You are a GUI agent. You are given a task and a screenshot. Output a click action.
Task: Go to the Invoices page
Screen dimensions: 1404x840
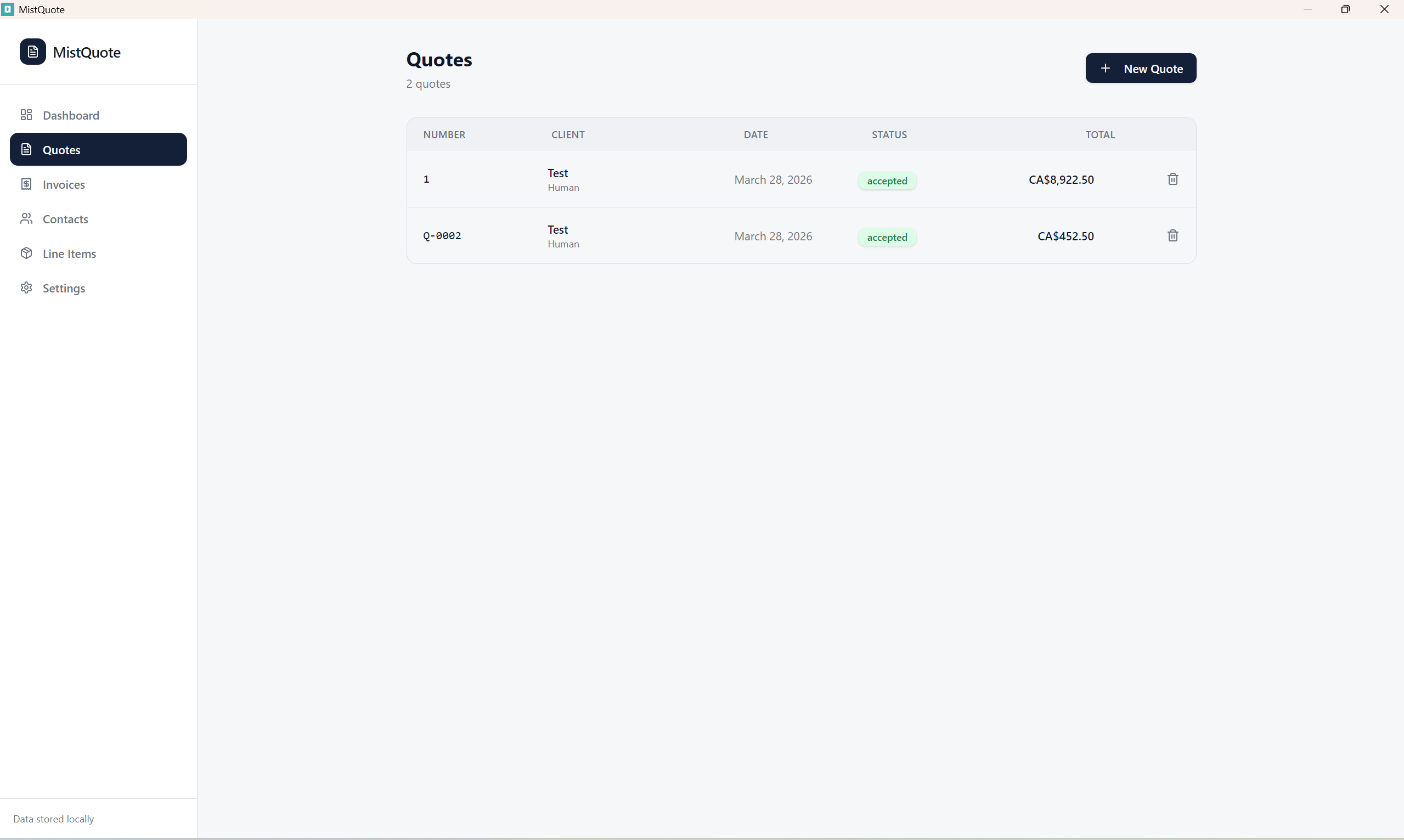64,184
